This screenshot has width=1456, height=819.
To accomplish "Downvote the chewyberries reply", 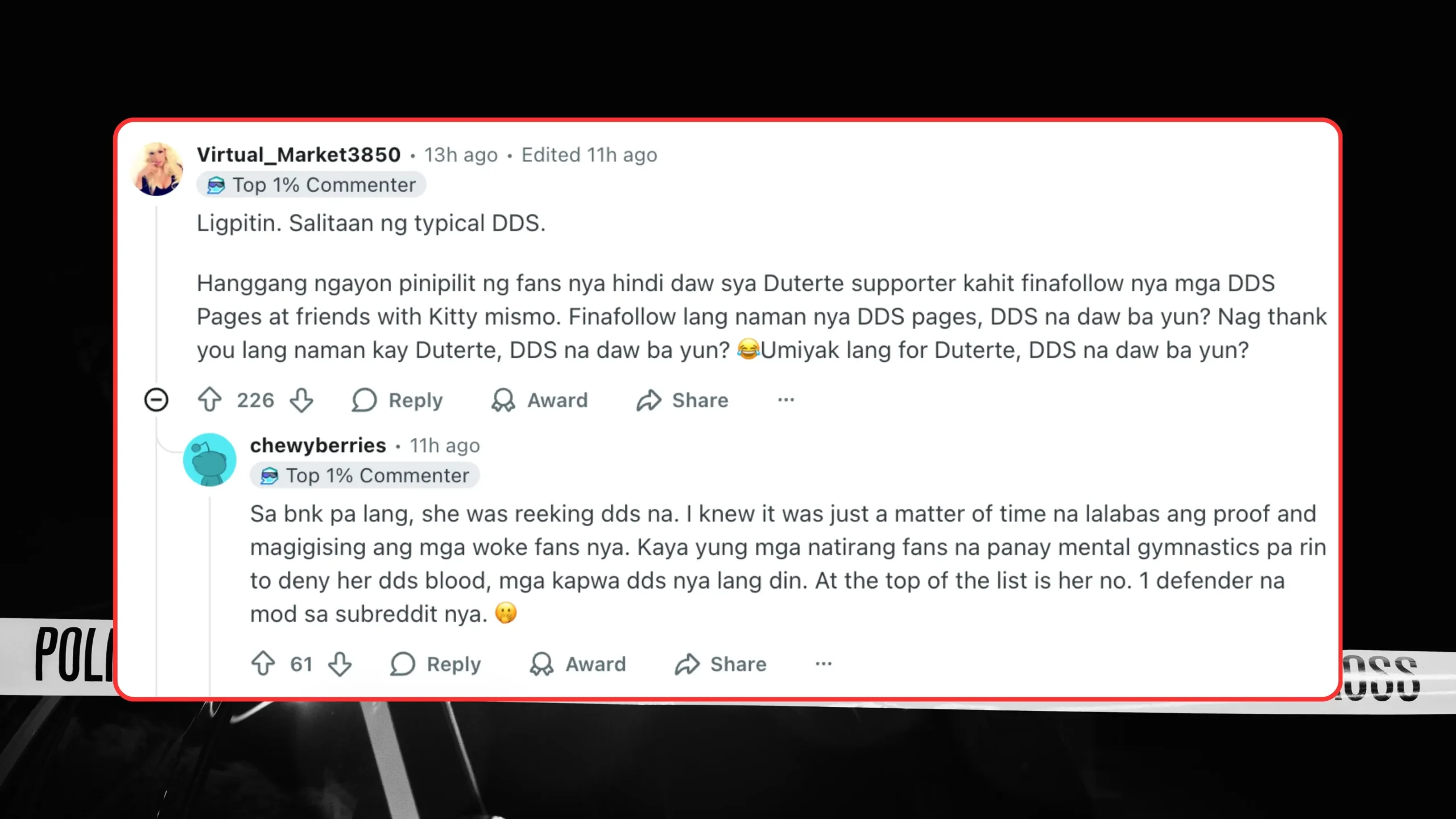I will click(340, 664).
